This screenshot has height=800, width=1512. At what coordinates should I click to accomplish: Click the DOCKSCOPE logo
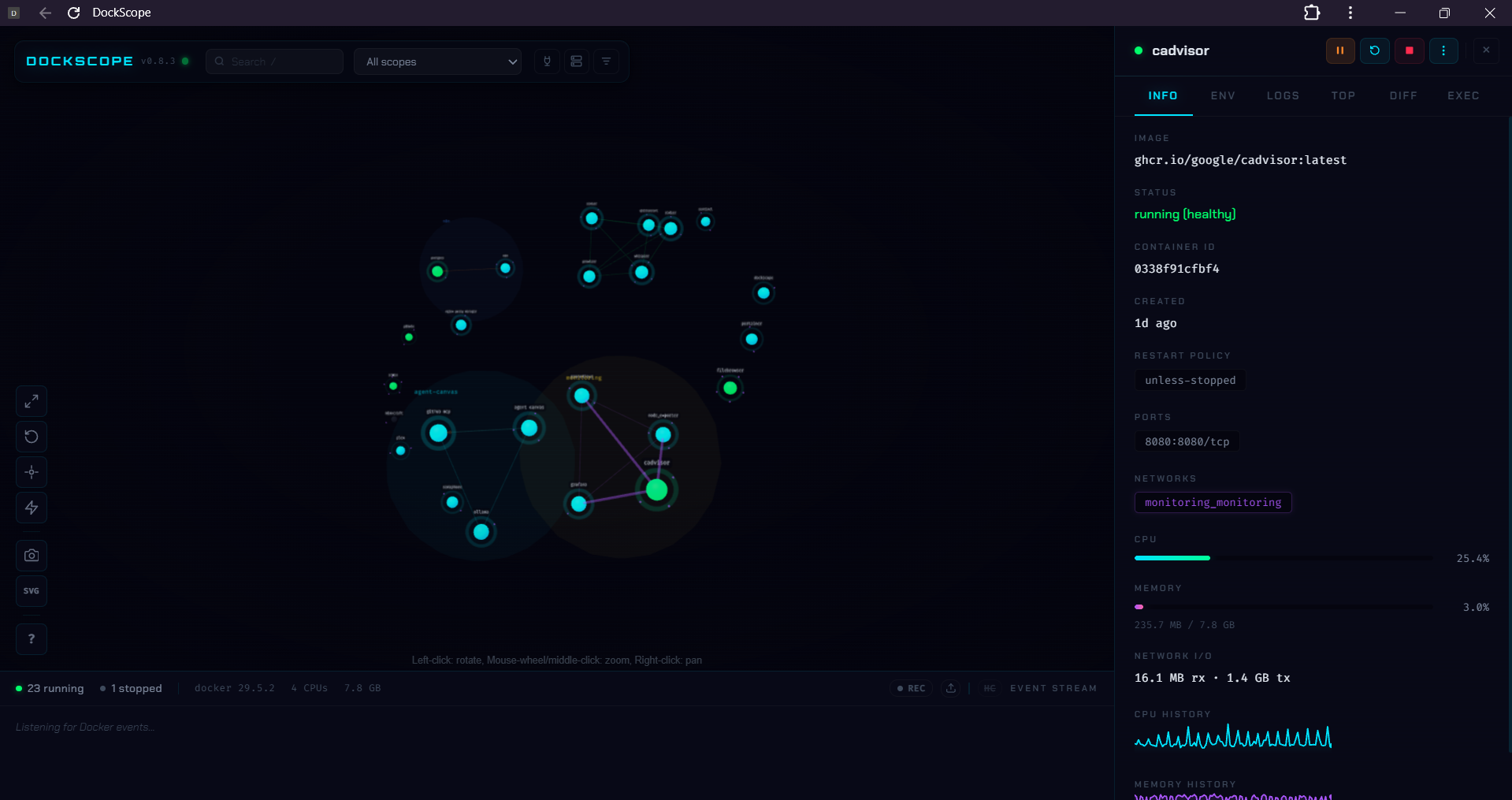point(80,61)
